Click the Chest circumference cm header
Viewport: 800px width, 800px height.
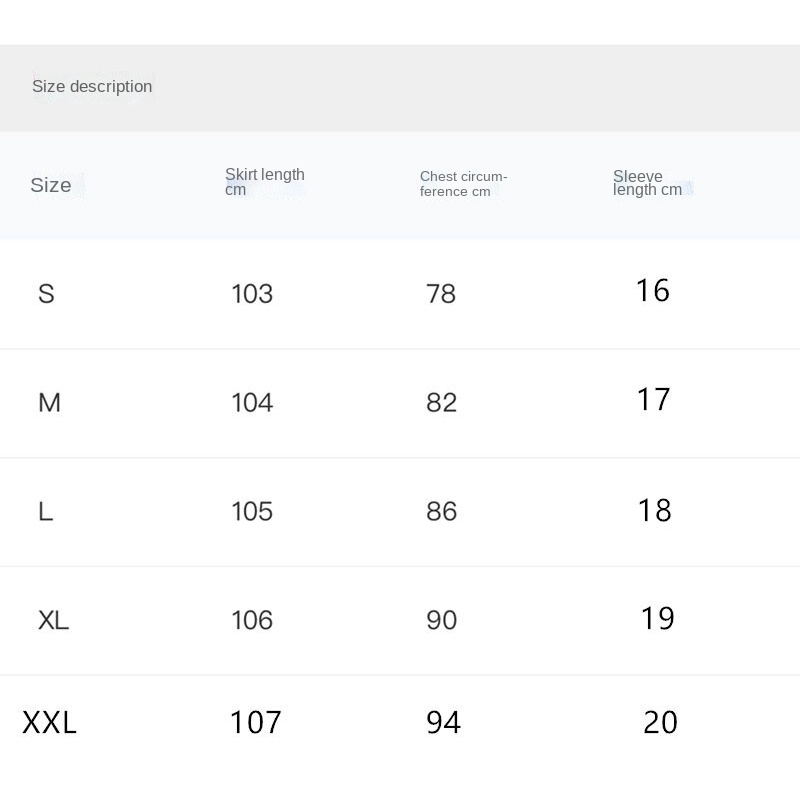tap(463, 184)
